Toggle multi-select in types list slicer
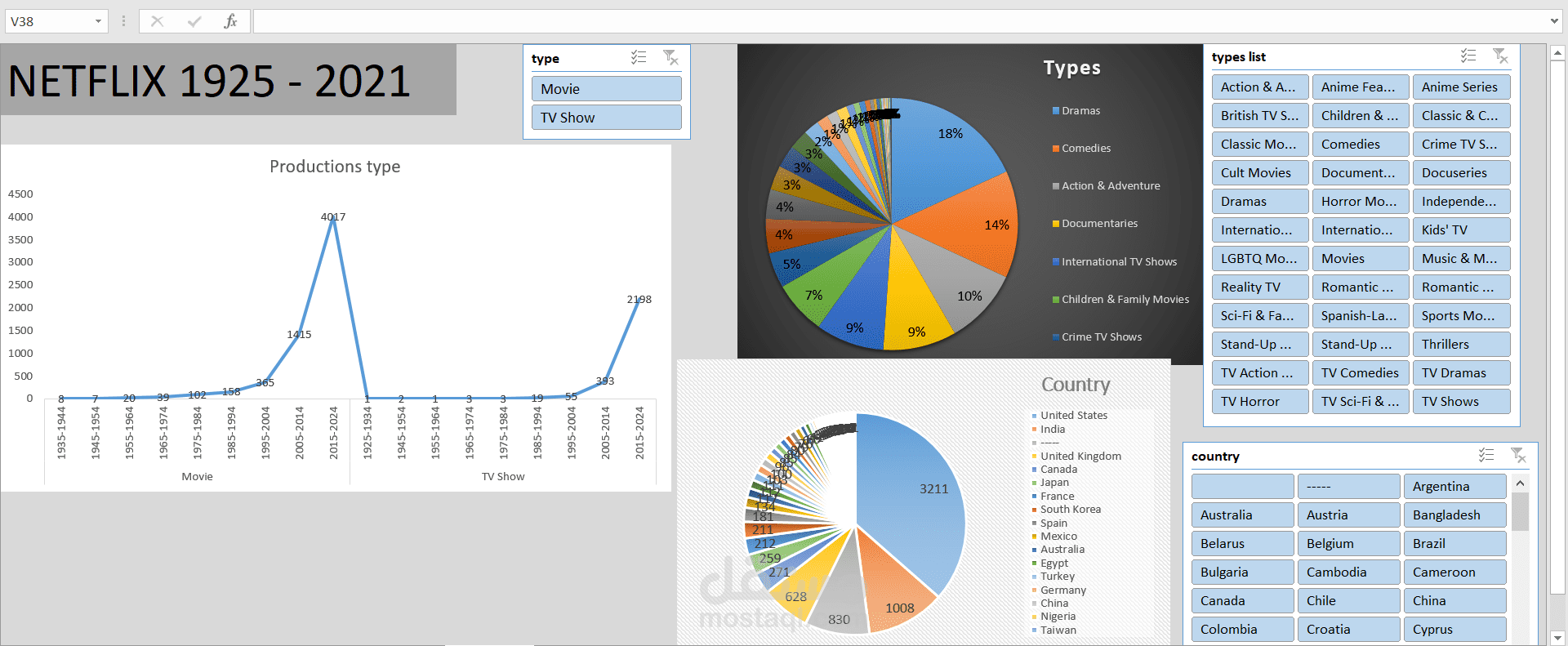 (1468, 56)
